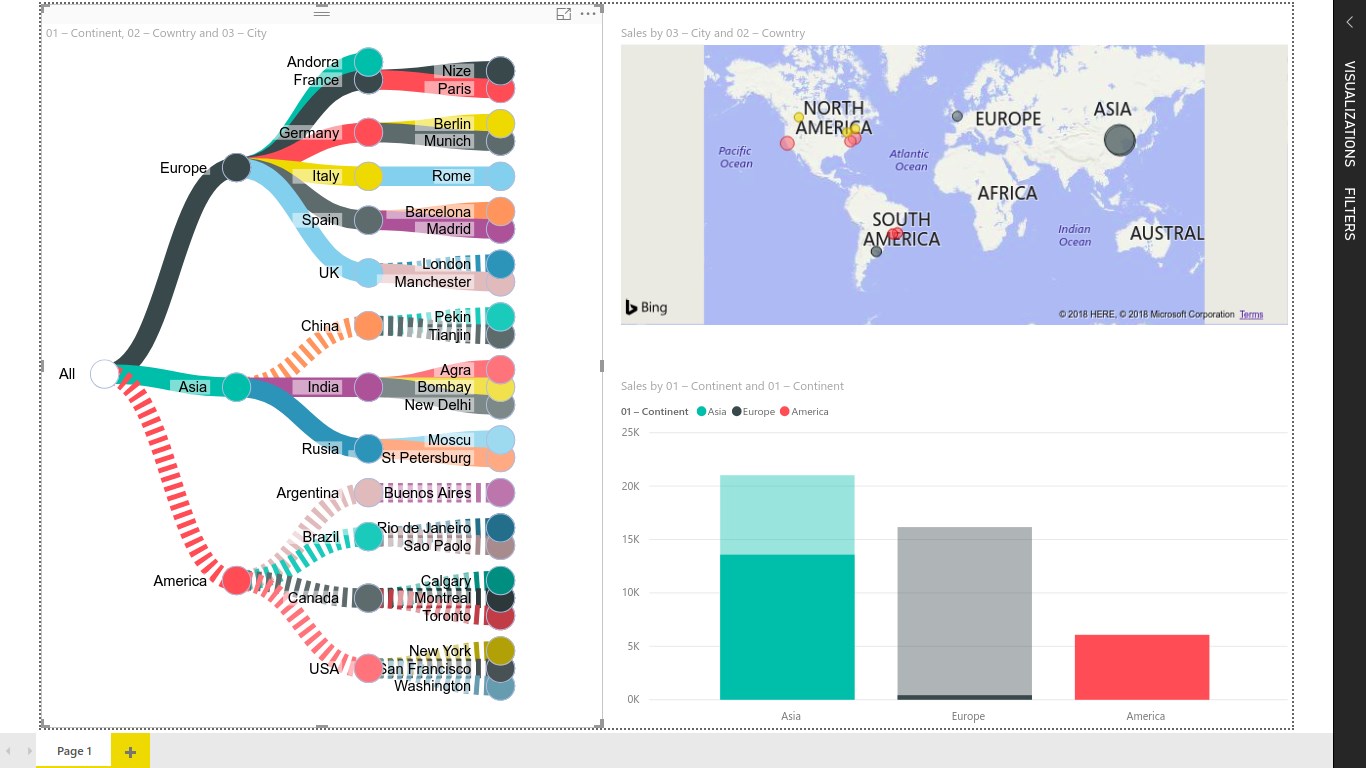Click the Europe bar in sales chart
Image resolution: width=1366 pixels, height=768 pixels.
964,613
